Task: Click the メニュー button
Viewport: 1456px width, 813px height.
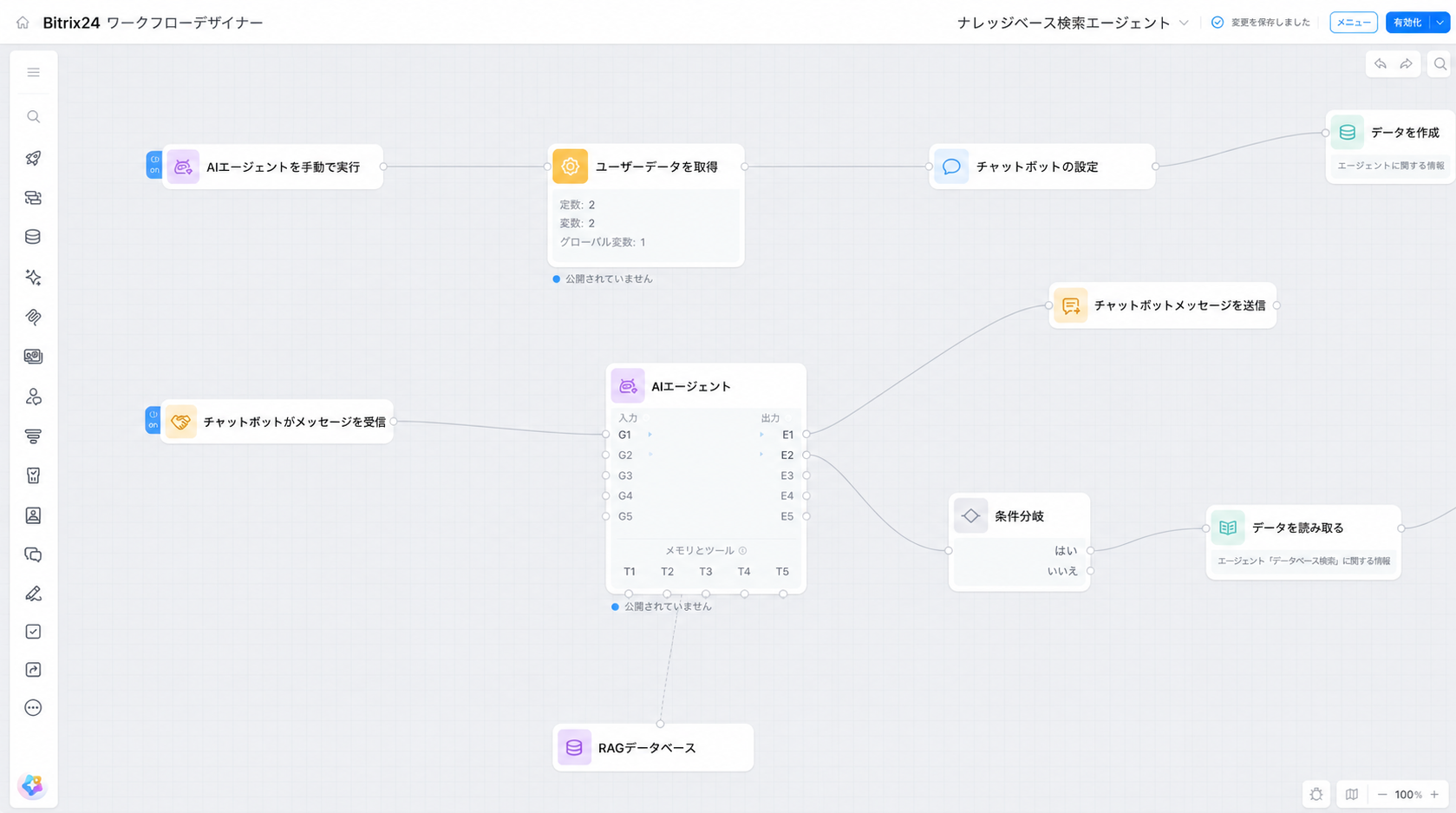Action: click(1354, 23)
